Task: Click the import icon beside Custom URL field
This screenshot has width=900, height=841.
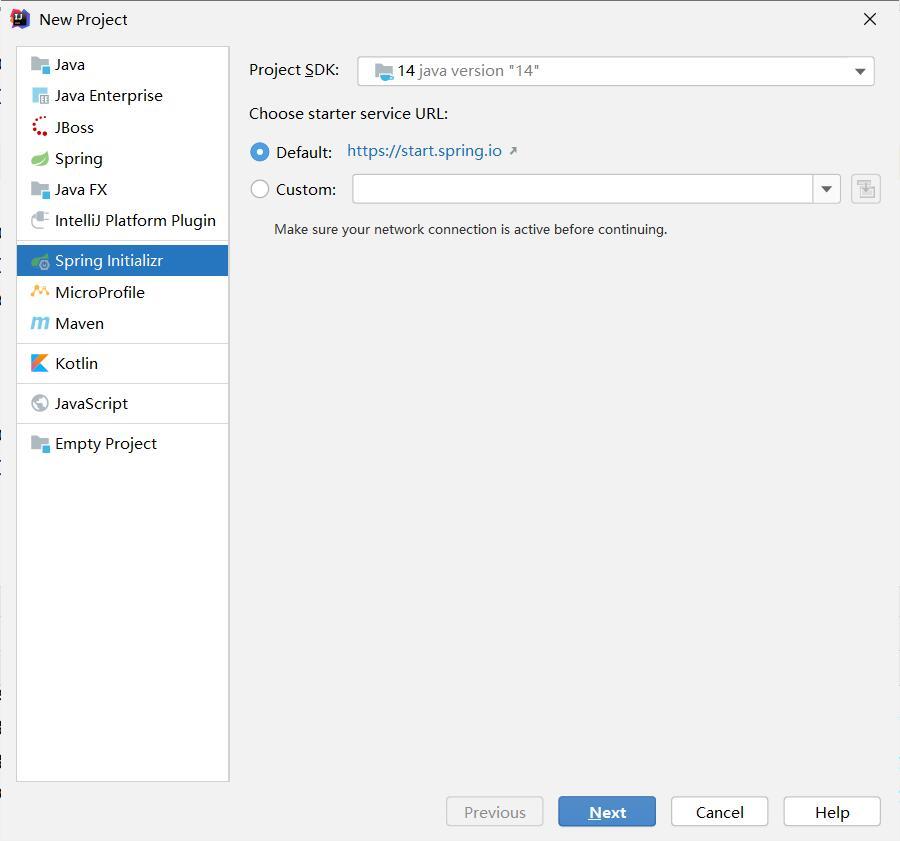Action: 866,189
